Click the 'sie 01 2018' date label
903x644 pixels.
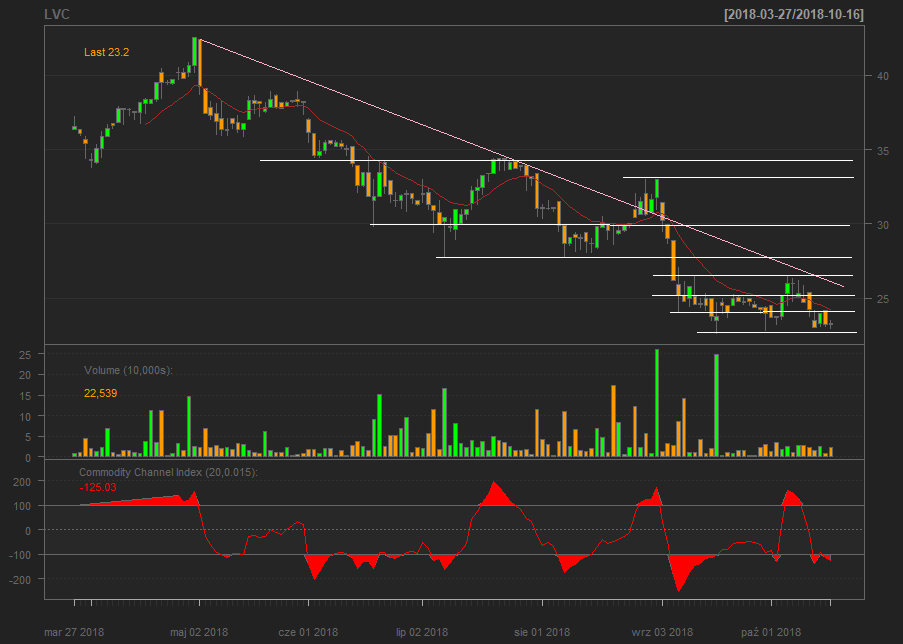(542, 632)
